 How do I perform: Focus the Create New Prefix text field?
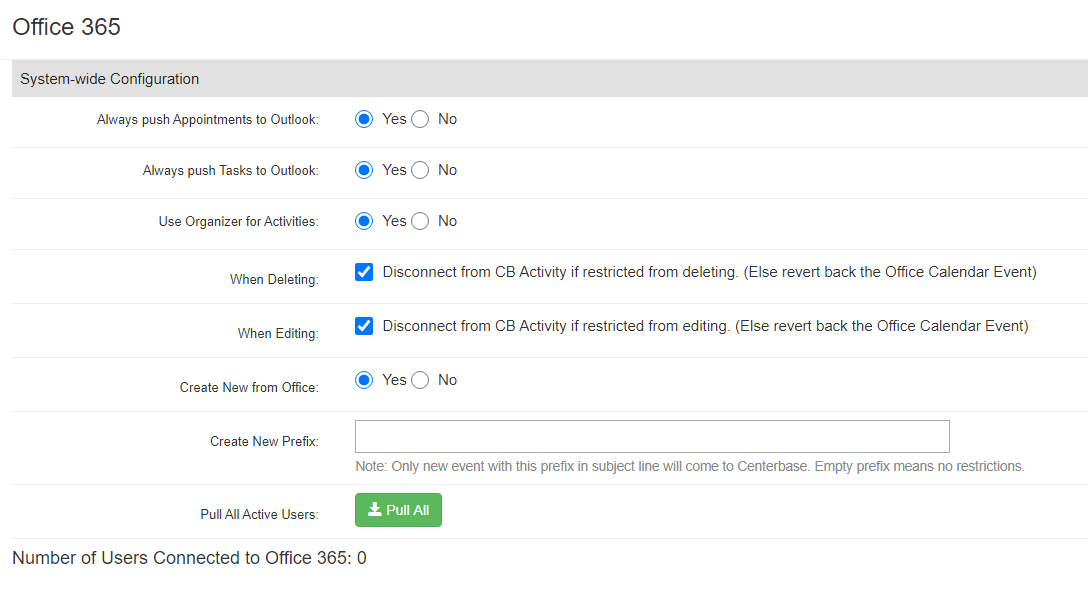pyautogui.click(x=651, y=437)
